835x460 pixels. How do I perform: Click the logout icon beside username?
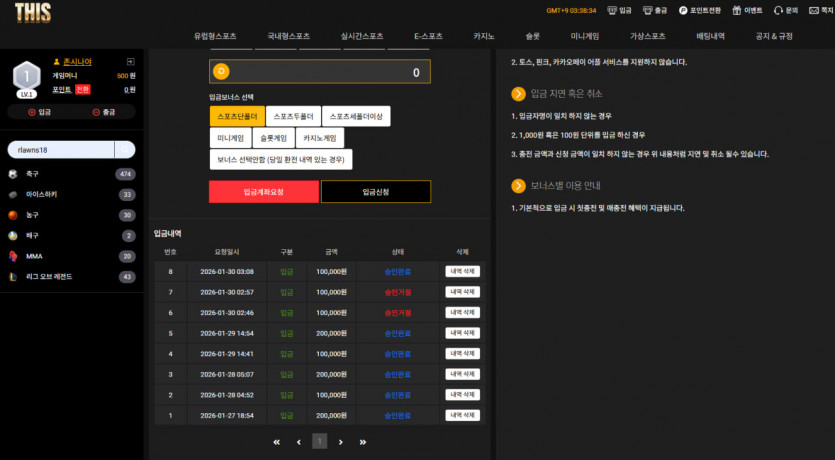click(130, 62)
